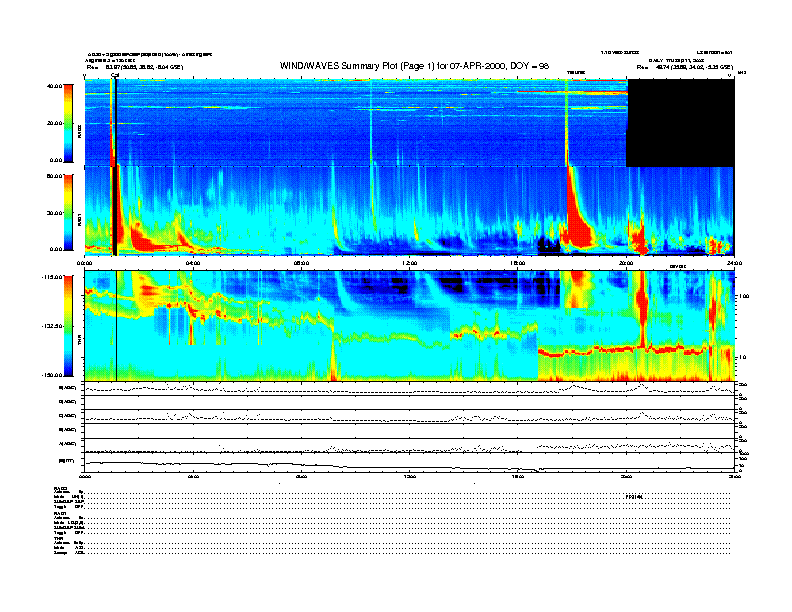Click the RAD2 color scale bar
The height and width of the screenshot is (612, 792).
[68, 122]
